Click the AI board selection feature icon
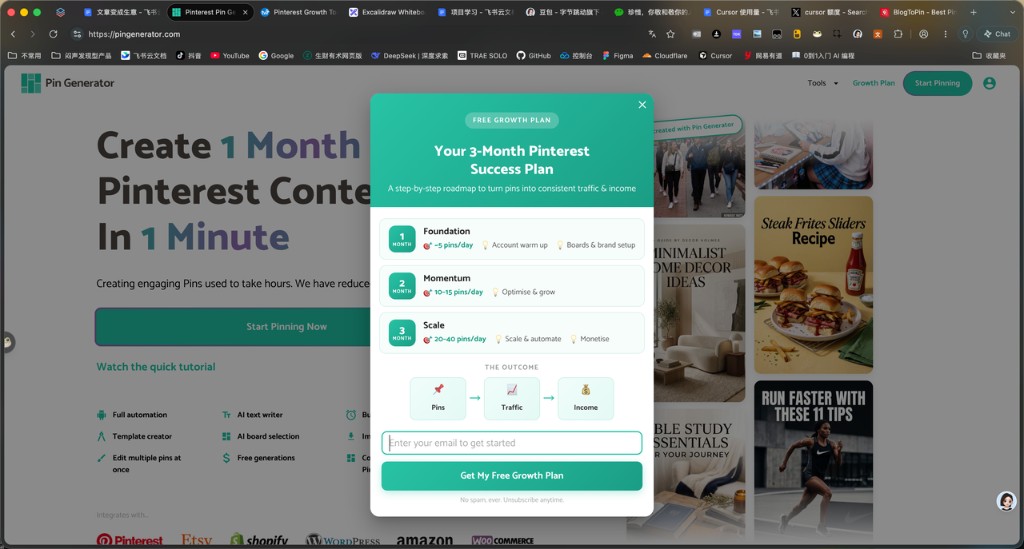The height and width of the screenshot is (549, 1024). tap(226, 436)
